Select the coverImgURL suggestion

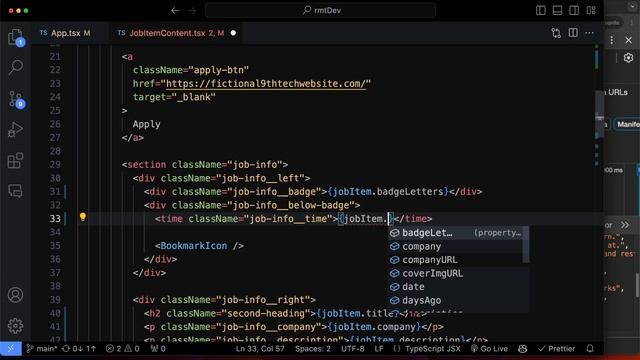click(456, 273)
